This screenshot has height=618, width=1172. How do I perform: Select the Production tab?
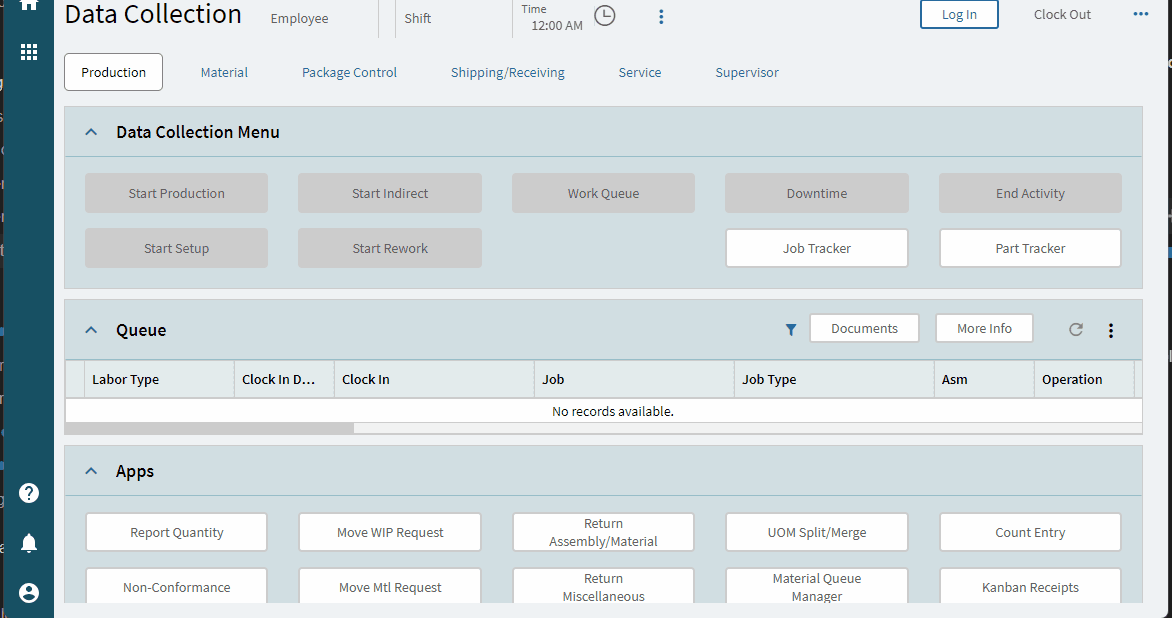(114, 72)
